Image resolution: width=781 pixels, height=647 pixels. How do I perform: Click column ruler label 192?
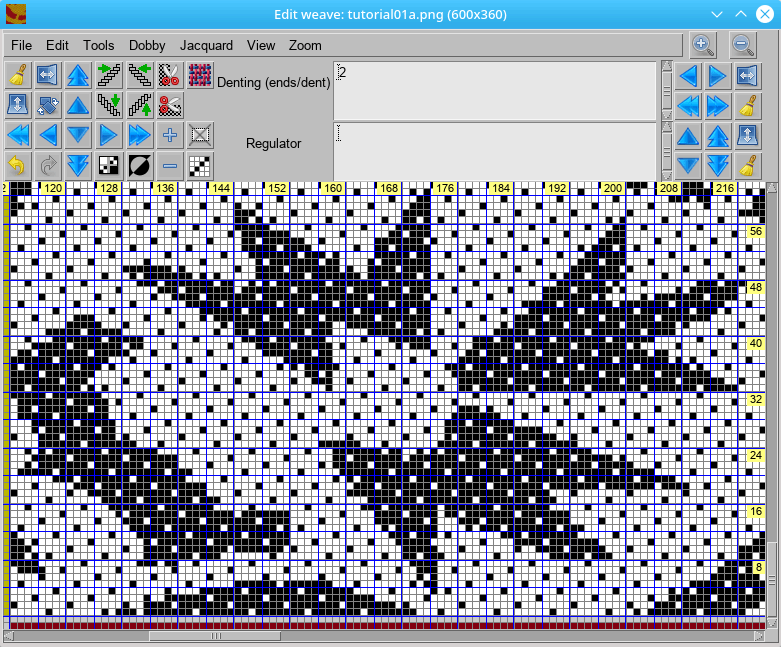557,188
